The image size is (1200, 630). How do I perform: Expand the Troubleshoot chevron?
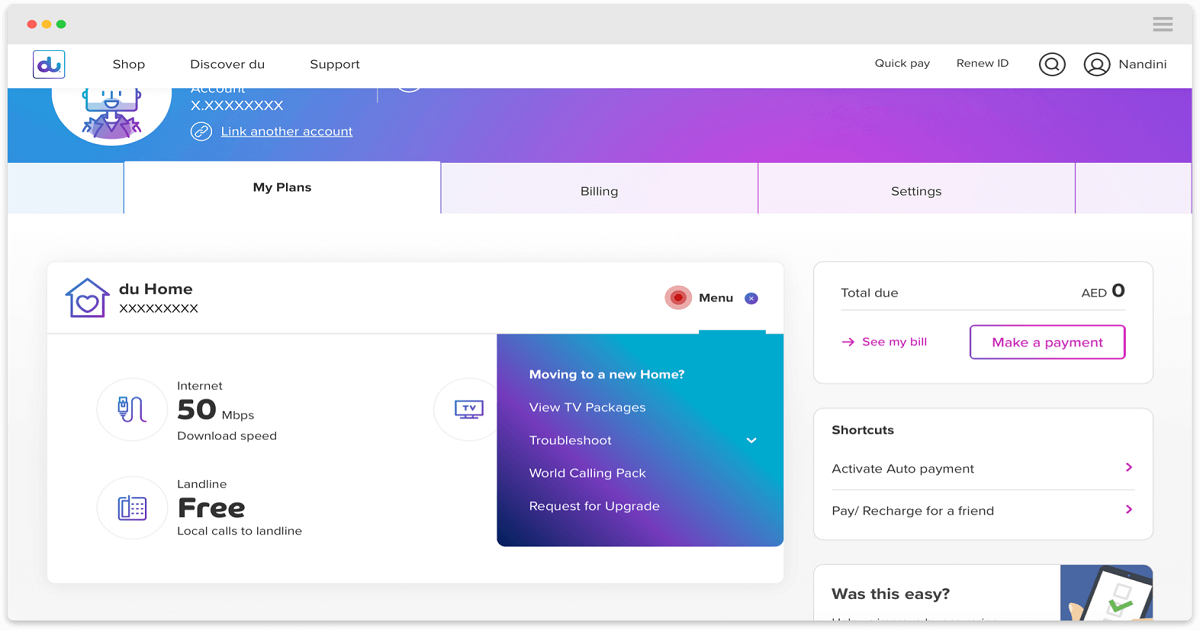[751, 440]
